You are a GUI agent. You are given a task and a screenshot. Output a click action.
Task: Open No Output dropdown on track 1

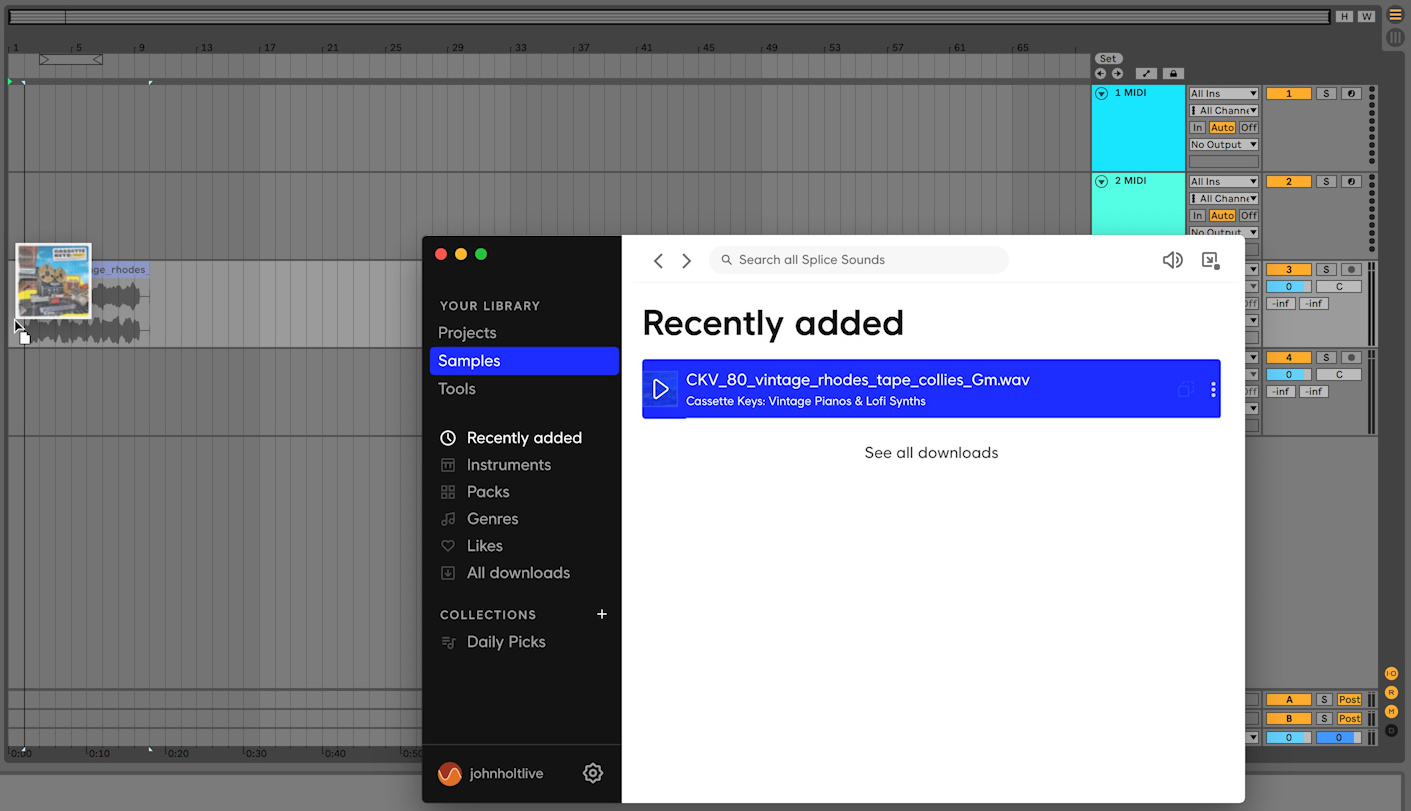point(1223,145)
